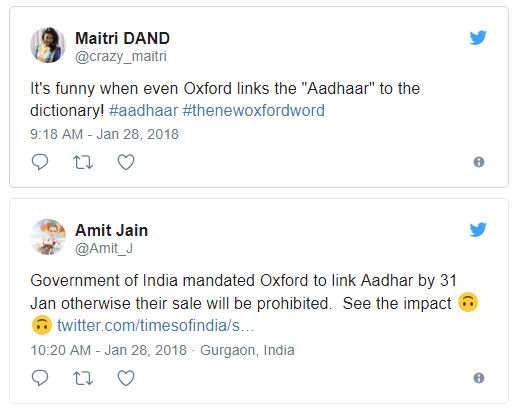Open Maitri DAND's profile picture
Viewport: 527px width, 411px height.
pyautogui.click(x=48, y=45)
